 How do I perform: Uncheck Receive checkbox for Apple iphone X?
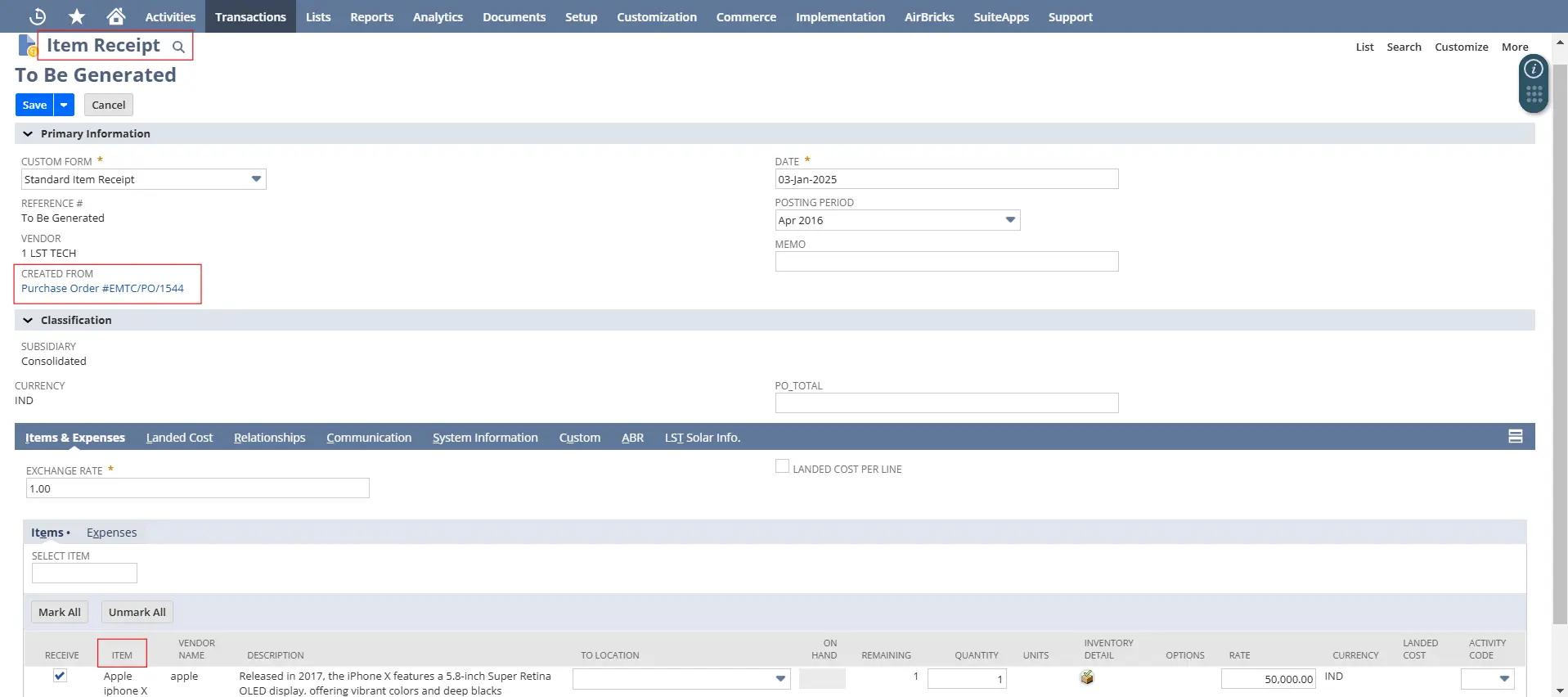[x=60, y=676]
